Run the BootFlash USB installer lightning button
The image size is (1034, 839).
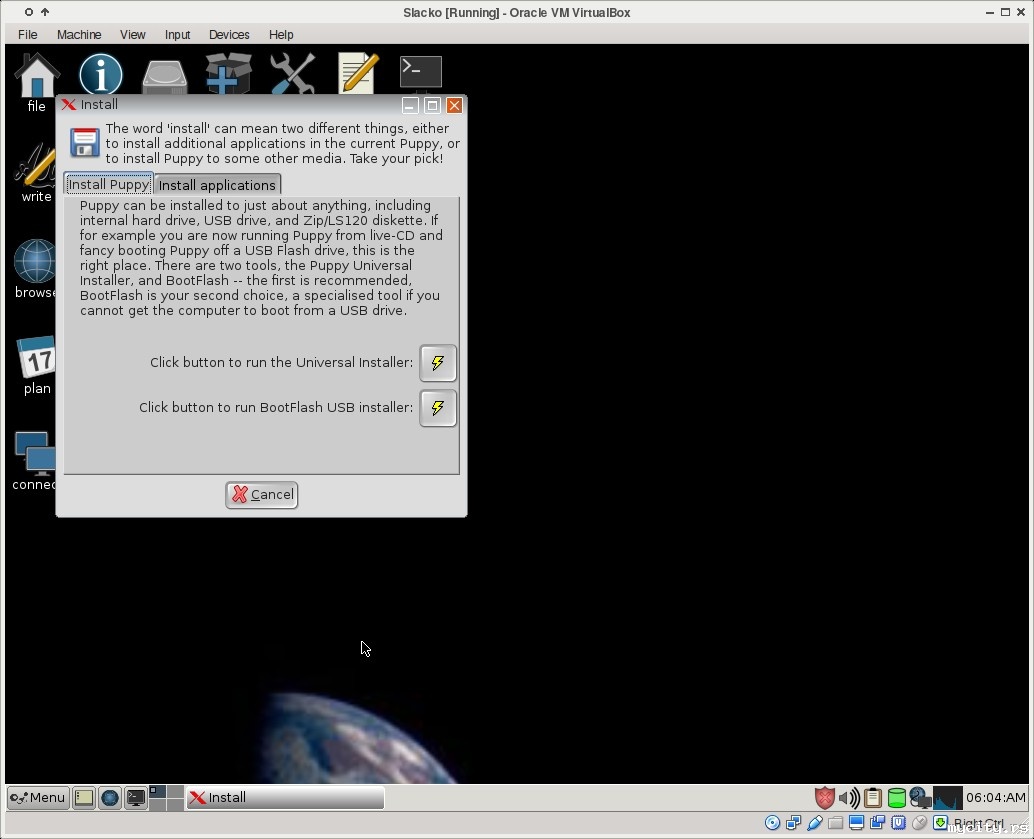tap(438, 408)
